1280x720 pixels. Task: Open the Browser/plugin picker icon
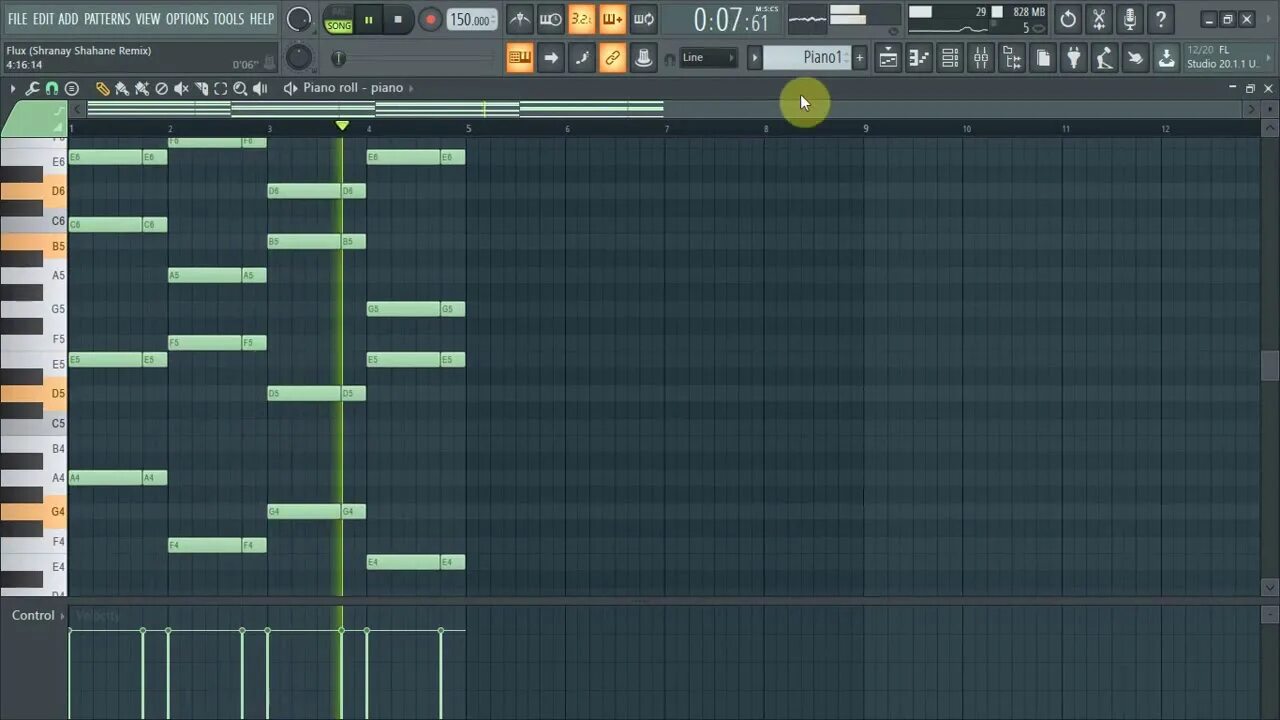tap(1012, 58)
